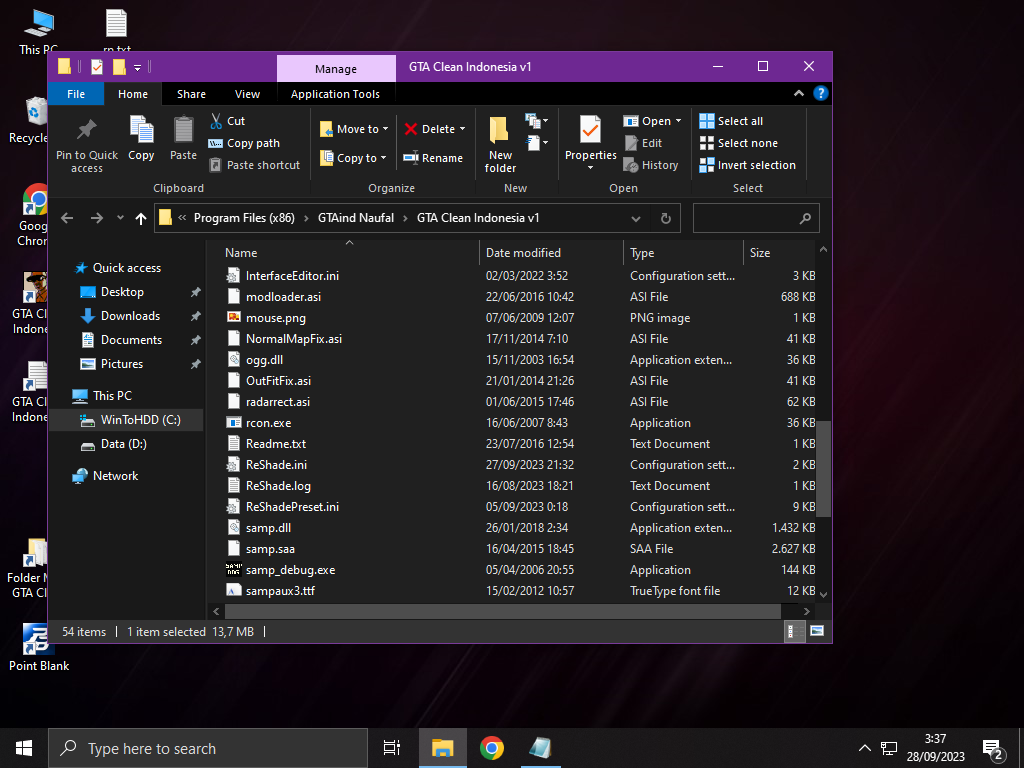The height and width of the screenshot is (768, 1024).
Task: Expand the address bar history dropdown
Action: (x=635, y=219)
